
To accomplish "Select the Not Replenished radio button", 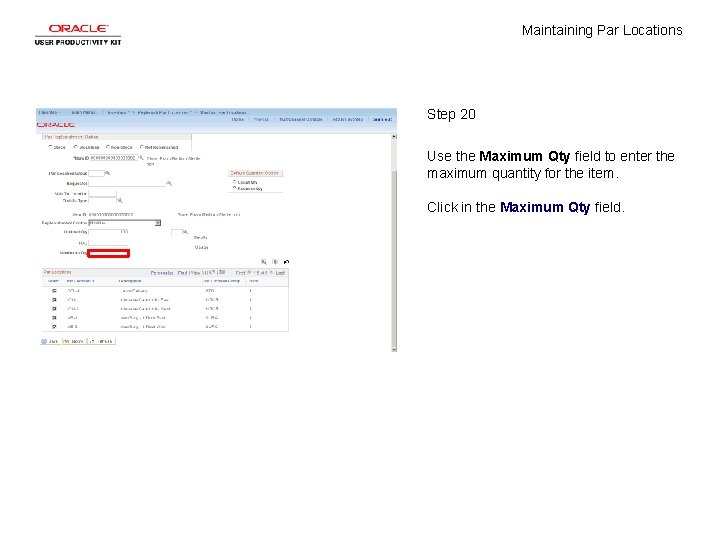I will tap(141, 147).
